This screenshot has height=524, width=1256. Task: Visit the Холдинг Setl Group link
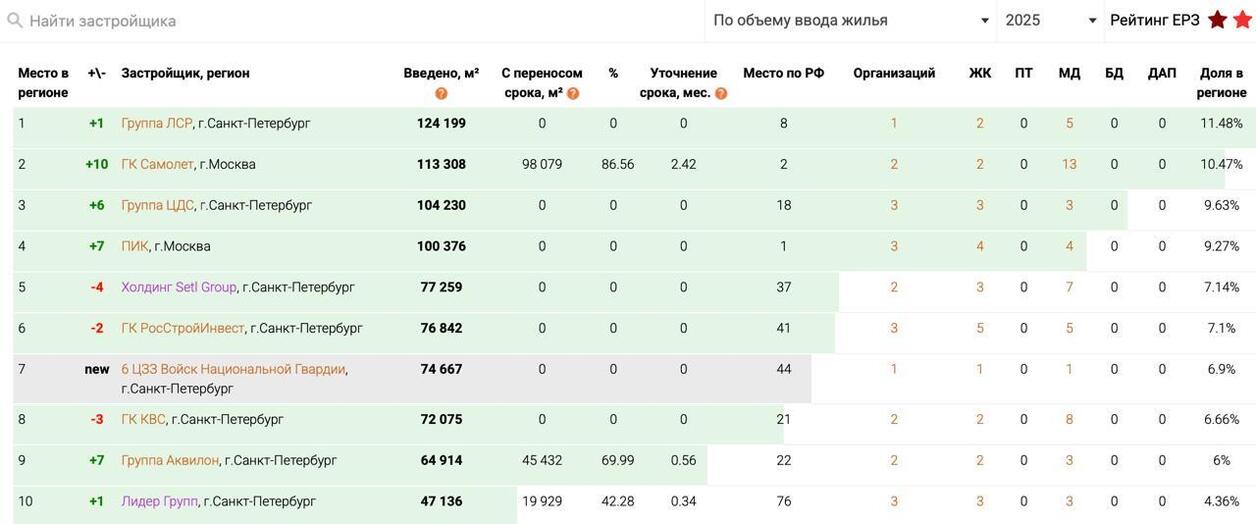coord(179,288)
